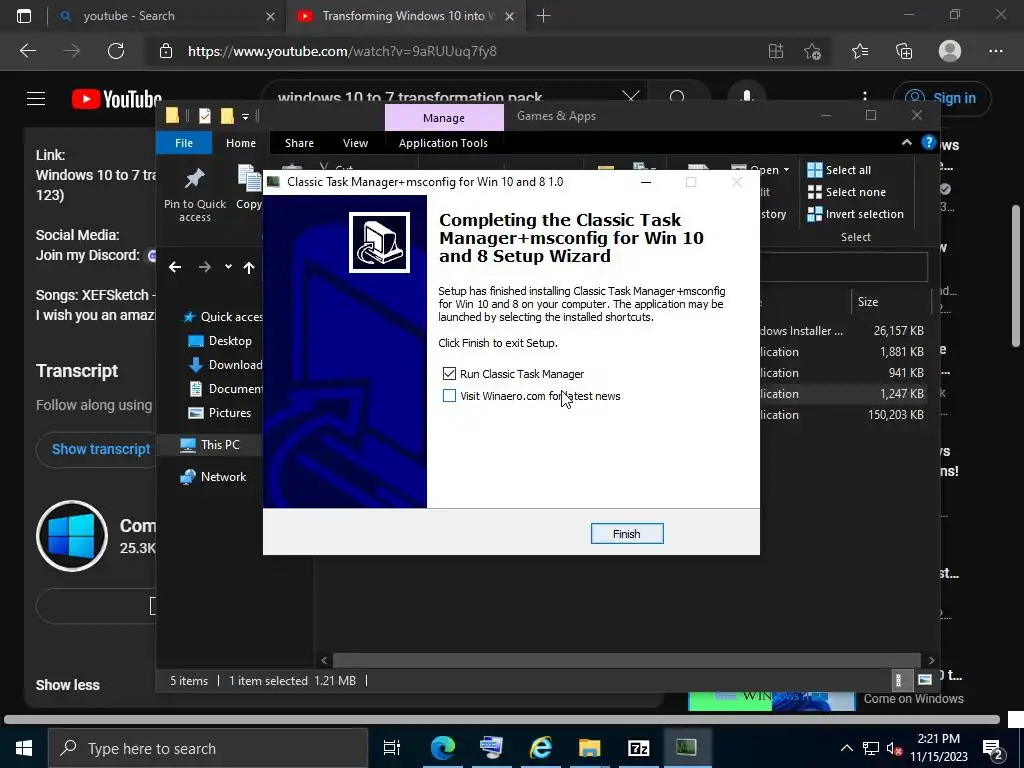Image resolution: width=1024 pixels, height=768 pixels.
Task: Show hidden system tray icons
Action: tap(846, 748)
